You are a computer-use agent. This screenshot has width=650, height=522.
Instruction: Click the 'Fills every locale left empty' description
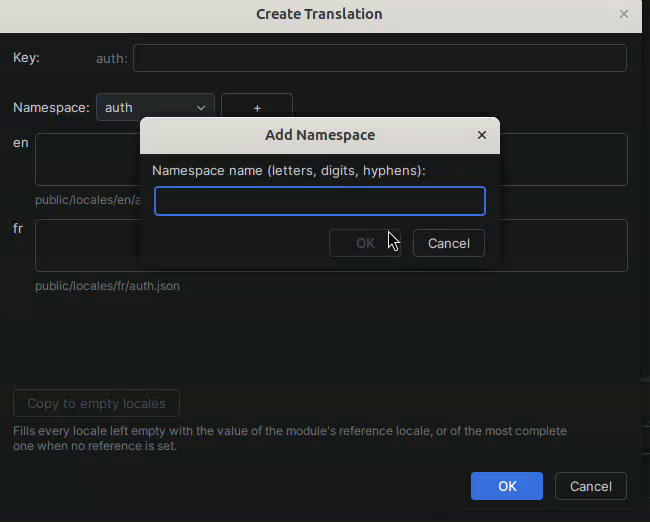click(290, 438)
